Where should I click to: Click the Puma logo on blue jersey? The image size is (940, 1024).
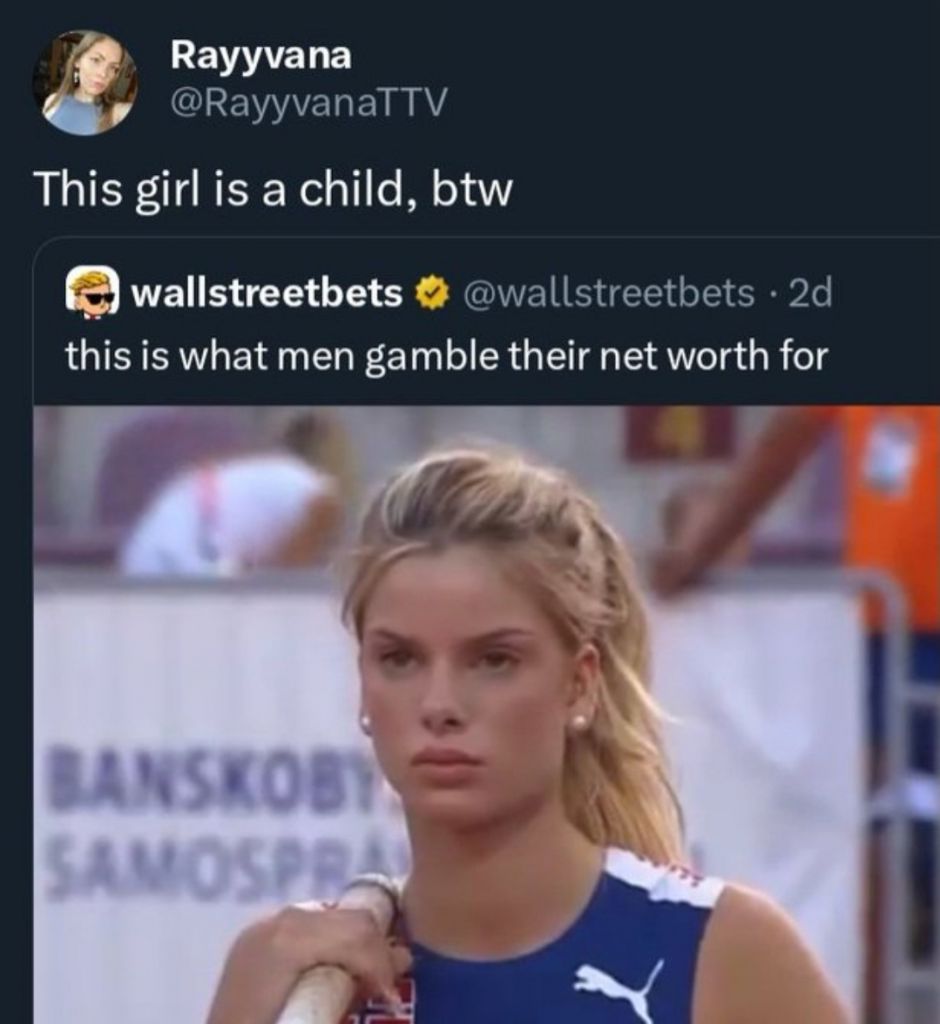[x=620, y=991]
